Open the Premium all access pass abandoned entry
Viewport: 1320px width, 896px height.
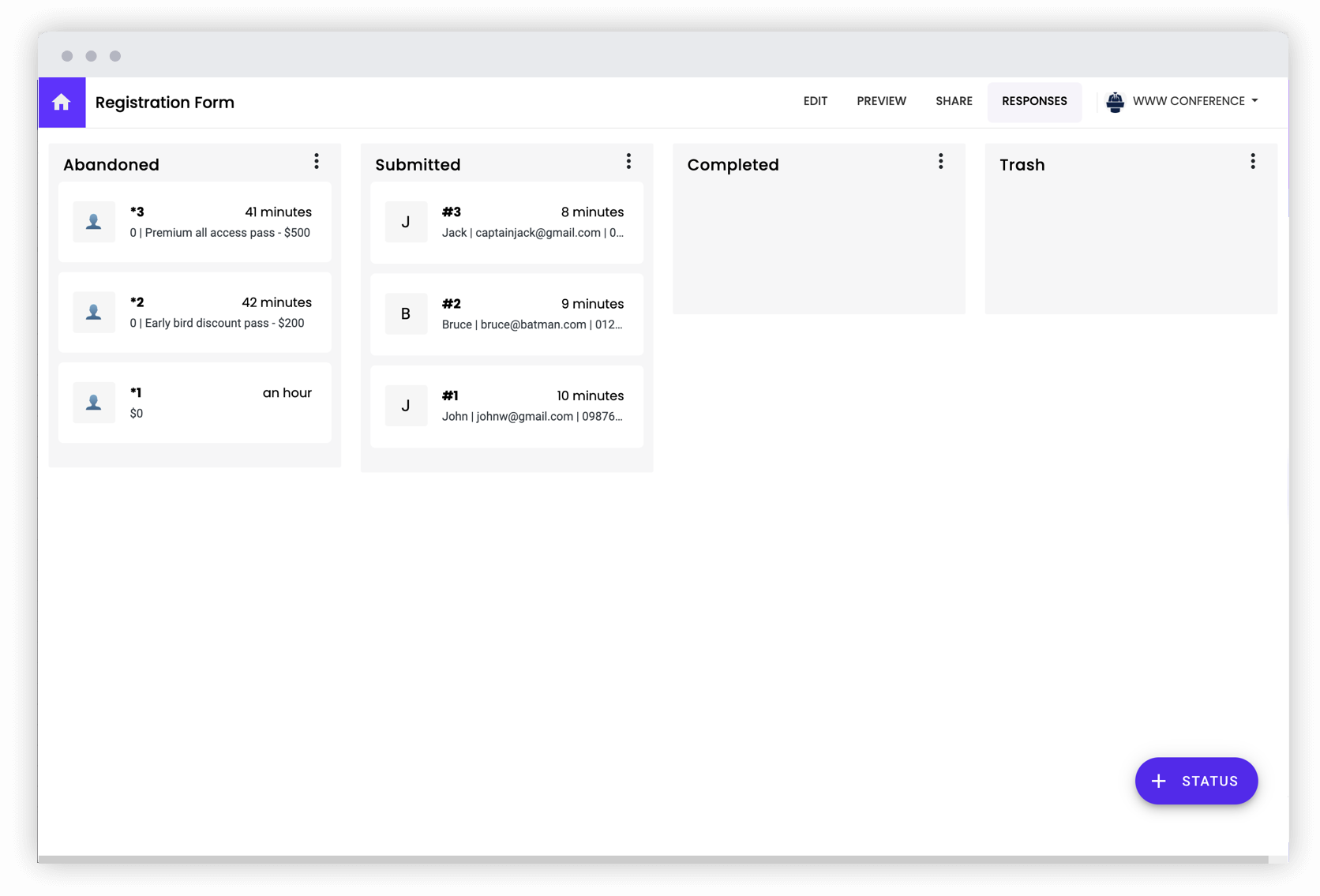(x=194, y=222)
